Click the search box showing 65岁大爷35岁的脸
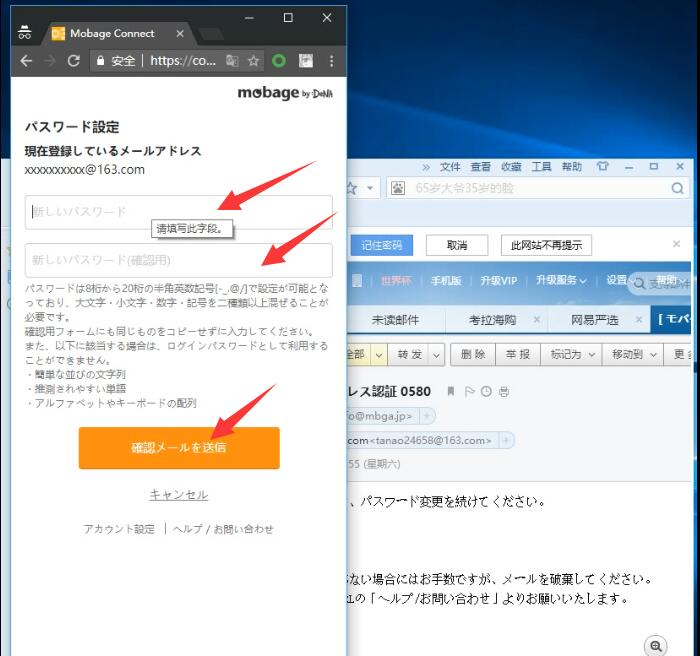Image resolution: width=700 pixels, height=656 pixels. pos(536,188)
